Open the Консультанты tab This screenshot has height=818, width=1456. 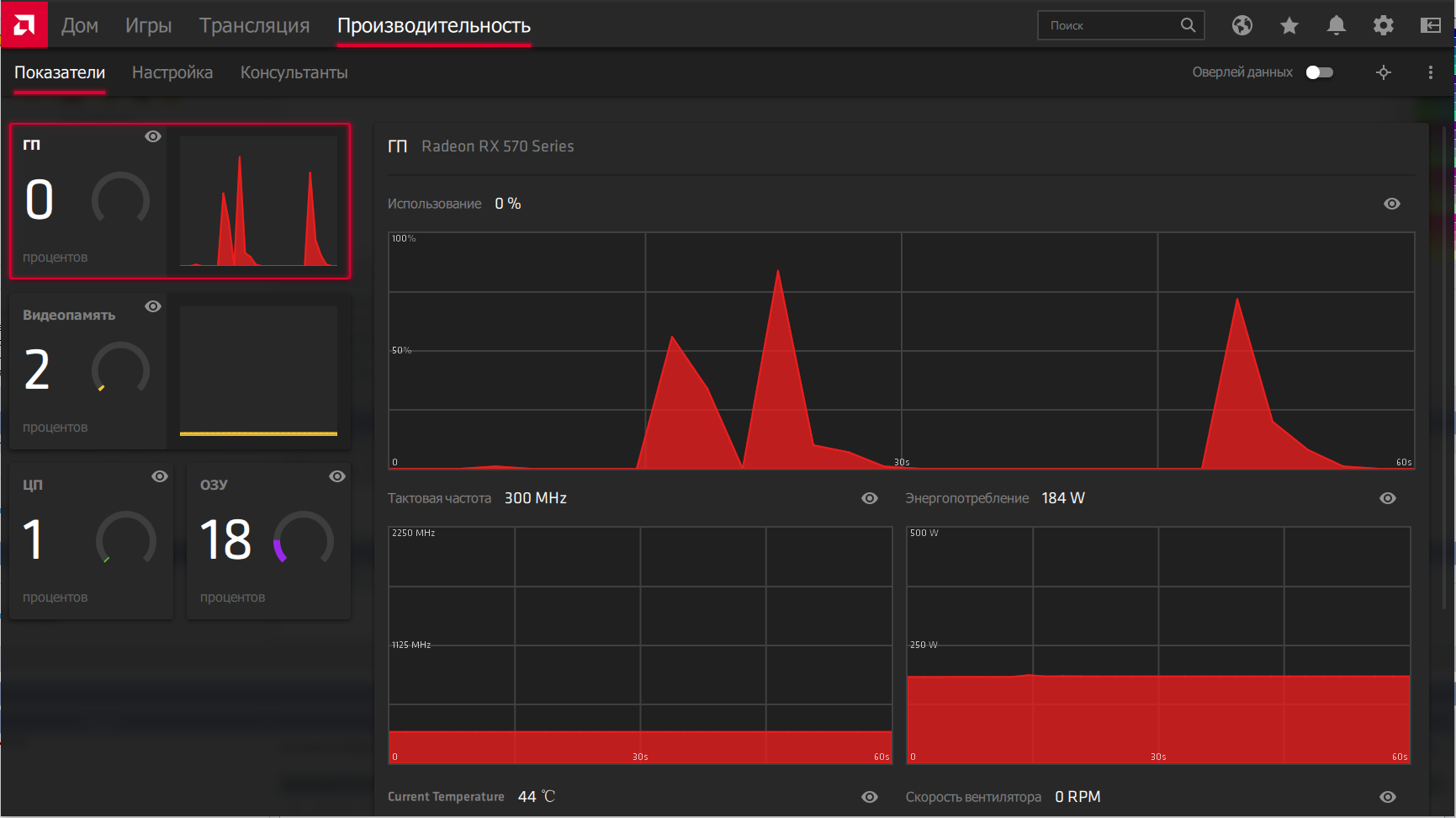(x=294, y=72)
